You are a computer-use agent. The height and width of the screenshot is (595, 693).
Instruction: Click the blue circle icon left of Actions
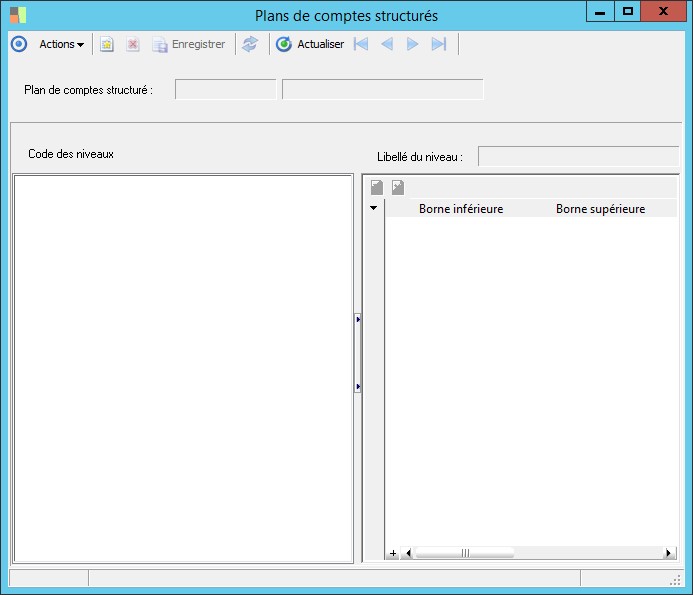pyautogui.click(x=18, y=44)
